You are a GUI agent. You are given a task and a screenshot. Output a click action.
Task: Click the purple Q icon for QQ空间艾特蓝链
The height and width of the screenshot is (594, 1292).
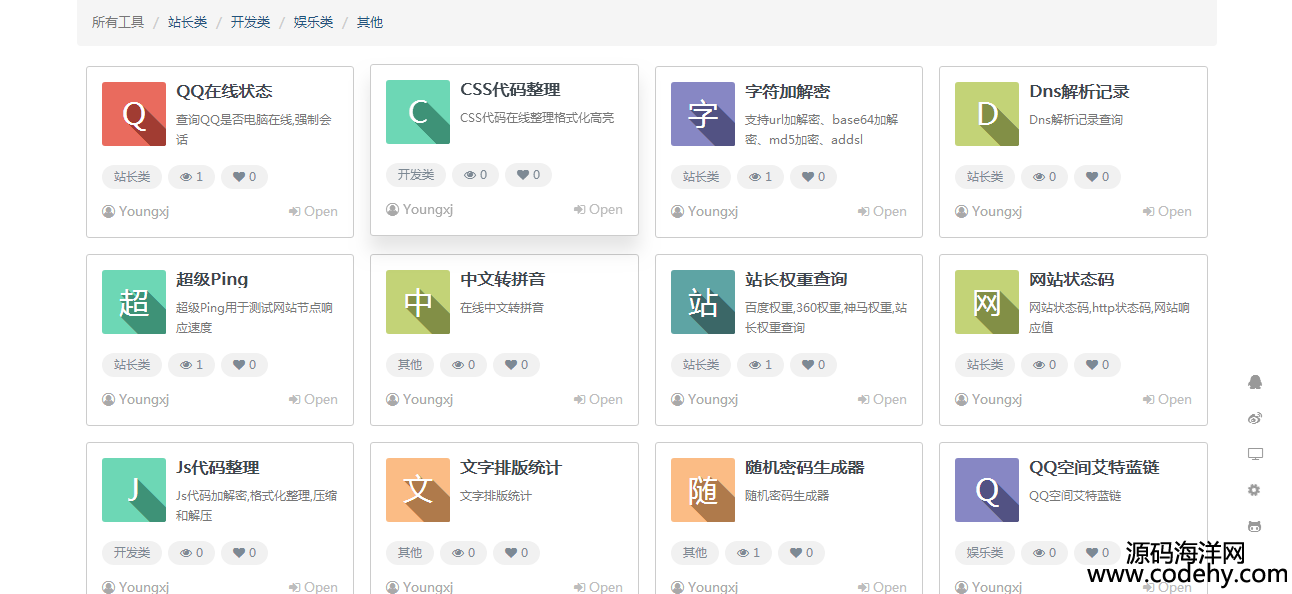(x=987, y=490)
